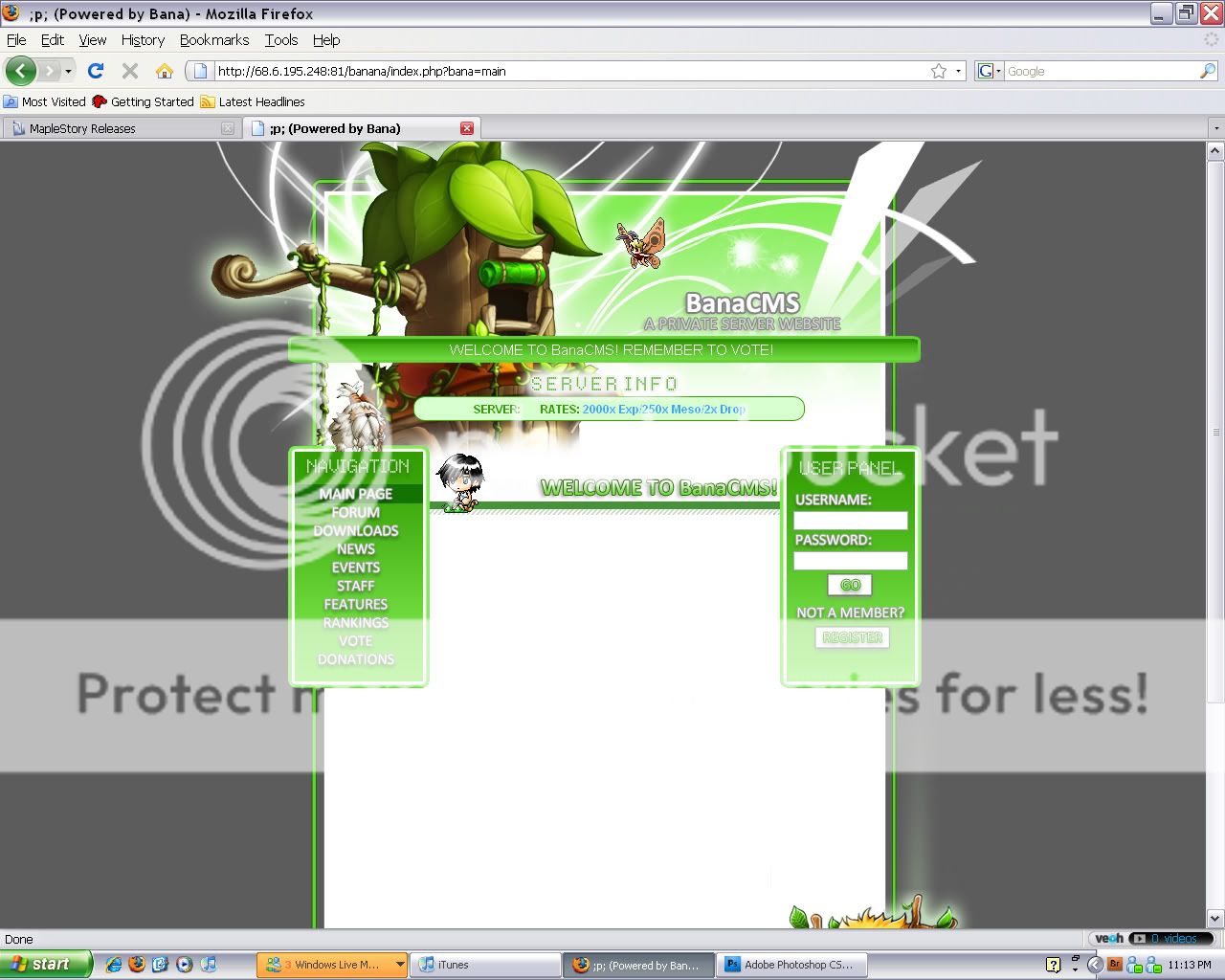
Task: Go to the Home page icon
Action: (x=165, y=71)
